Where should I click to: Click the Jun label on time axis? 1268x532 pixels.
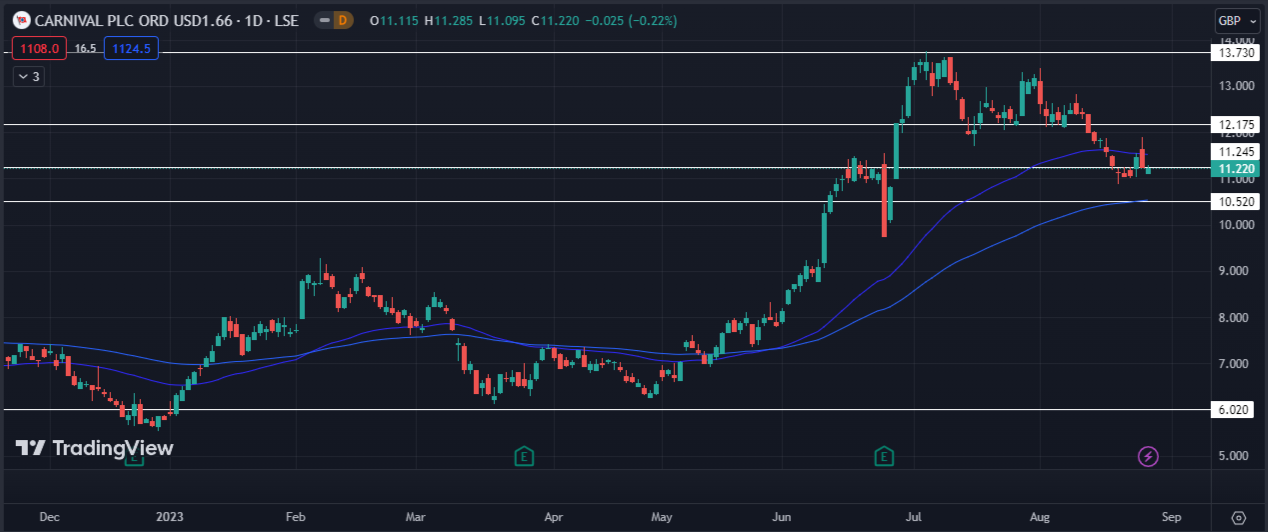coord(783,517)
